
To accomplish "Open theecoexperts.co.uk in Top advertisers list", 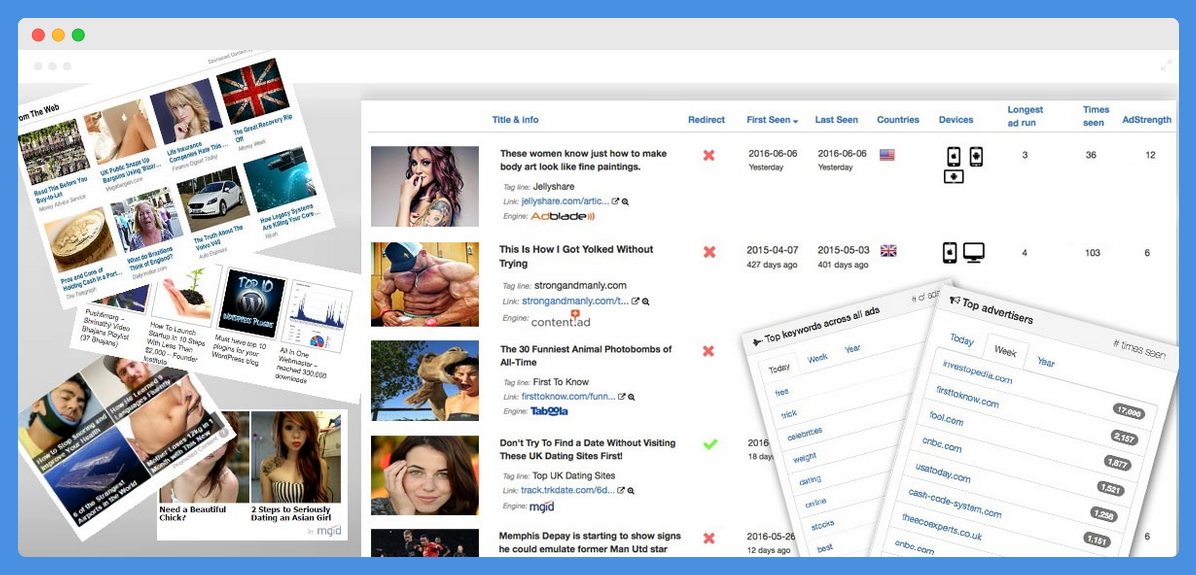I will 940,526.
